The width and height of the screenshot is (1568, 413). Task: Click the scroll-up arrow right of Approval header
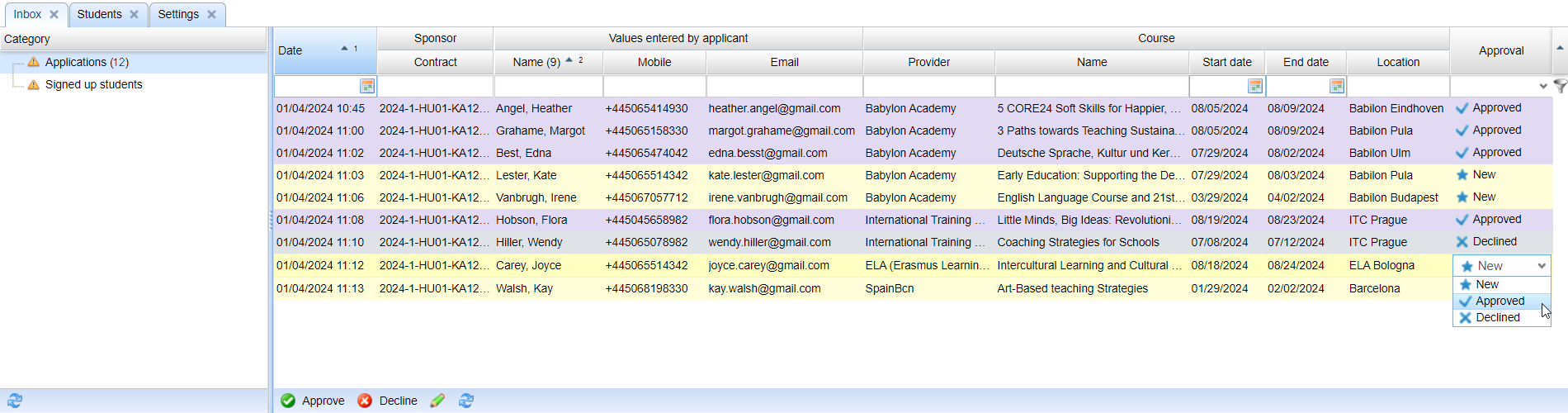[1560, 48]
